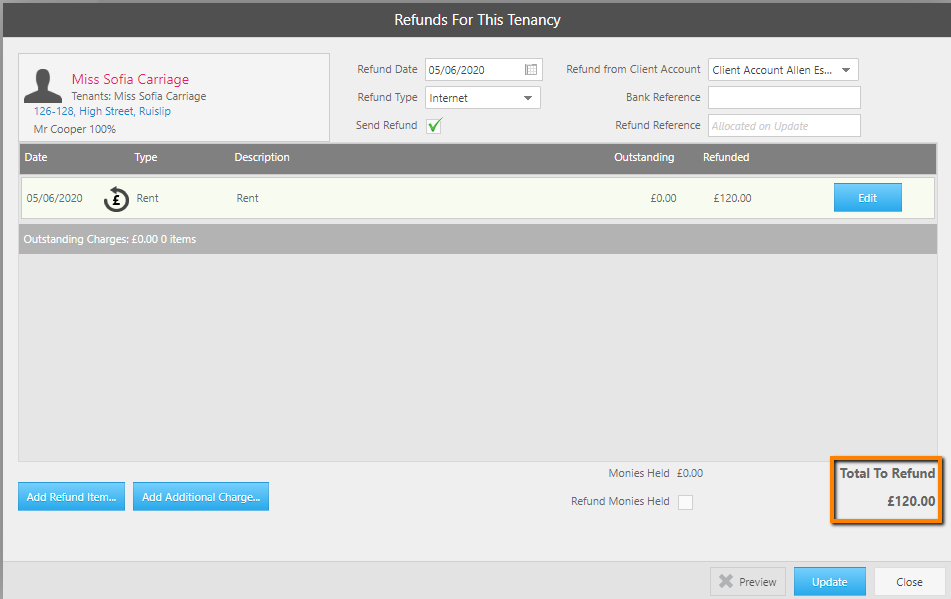
Task: Tick the Refund Monies Held checkbox
Action: 685,502
